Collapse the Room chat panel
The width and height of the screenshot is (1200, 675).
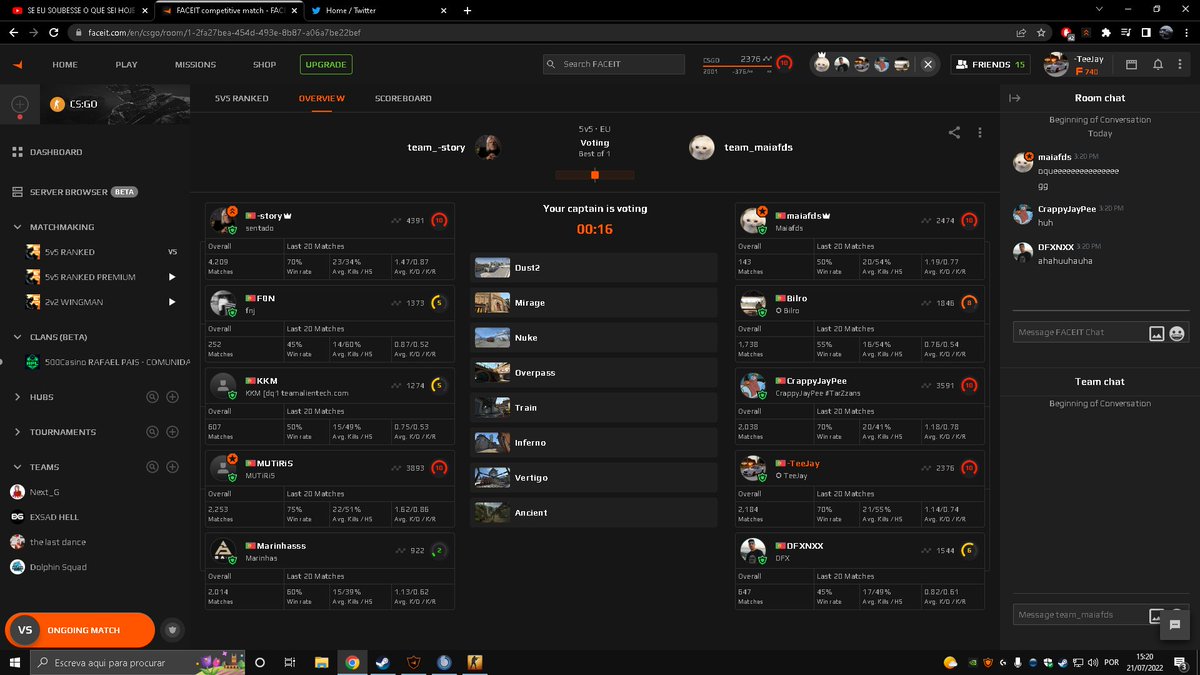tap(1014, 98)
